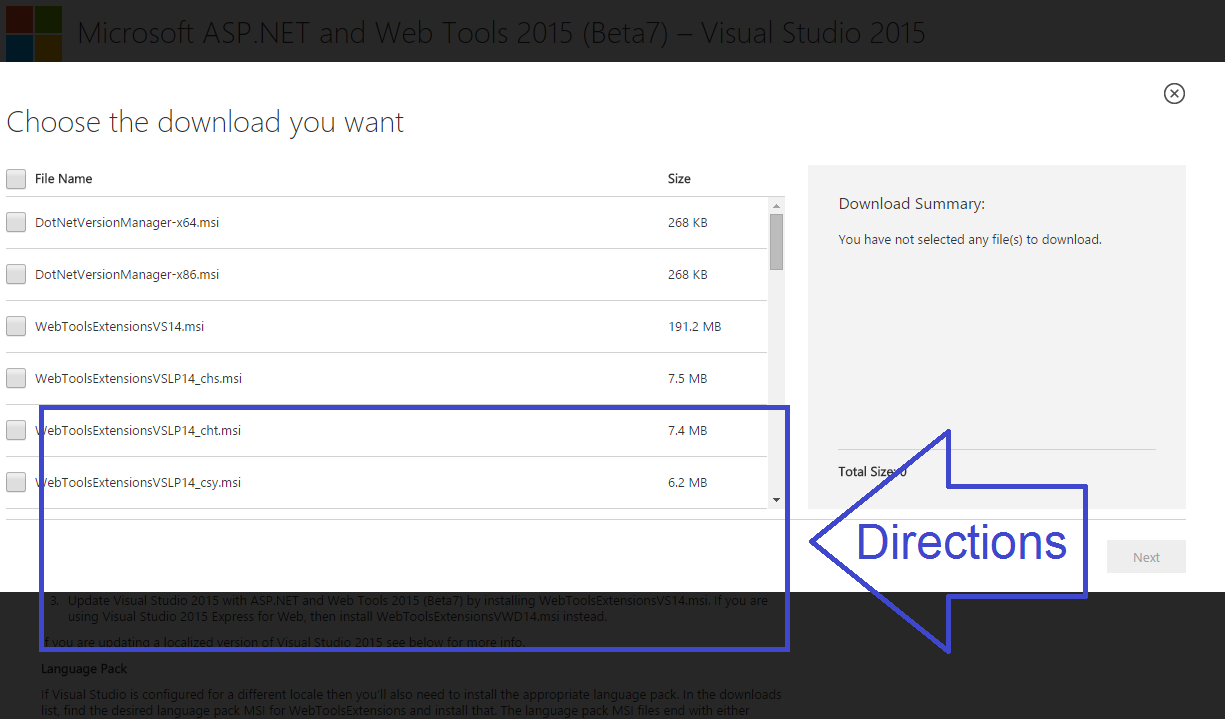
Task: Click the "6.2 MB" size value
Action: tap(687, 482)
